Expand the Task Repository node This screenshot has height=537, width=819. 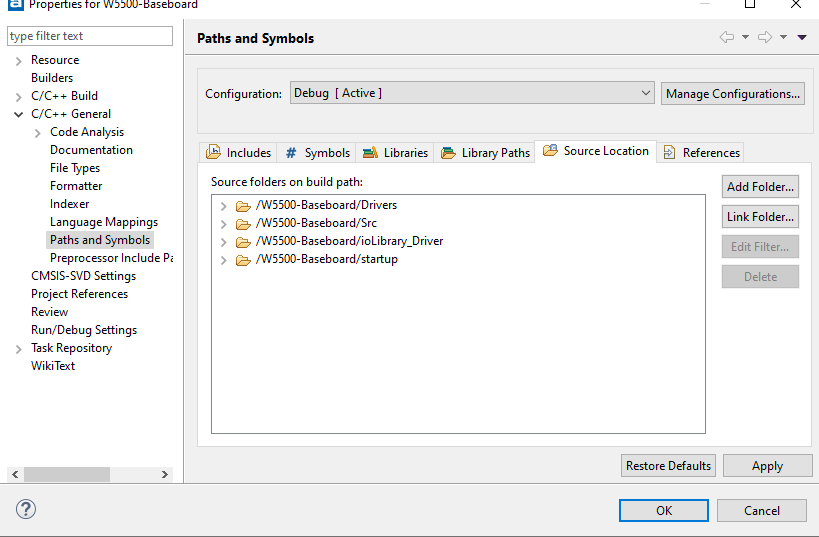click(x=19, y=349)
